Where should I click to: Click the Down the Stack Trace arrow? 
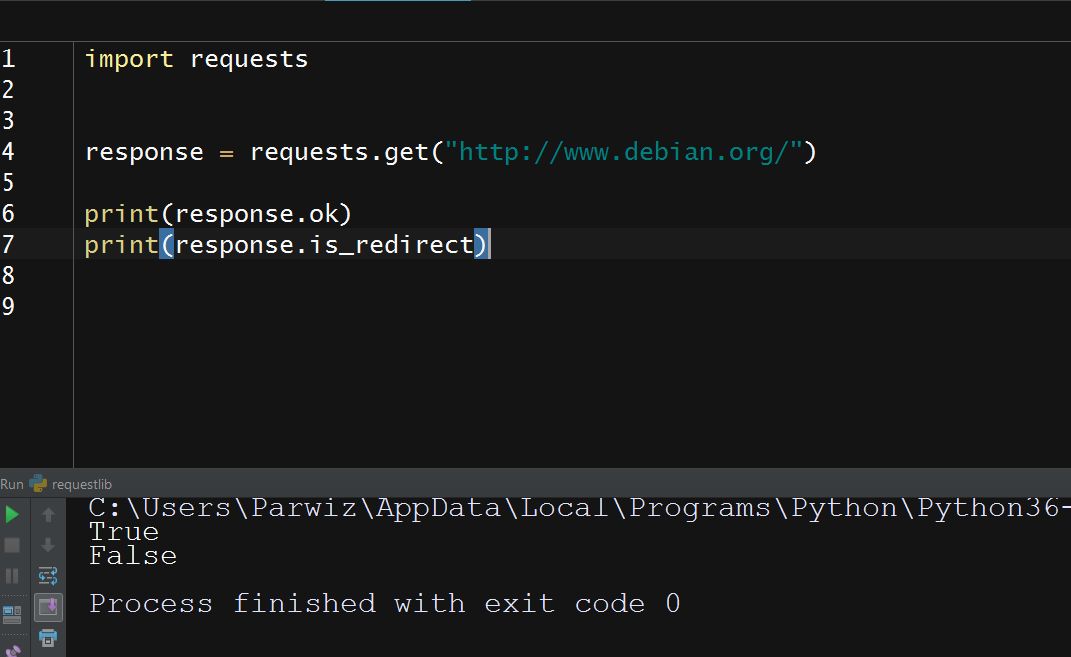48,545
